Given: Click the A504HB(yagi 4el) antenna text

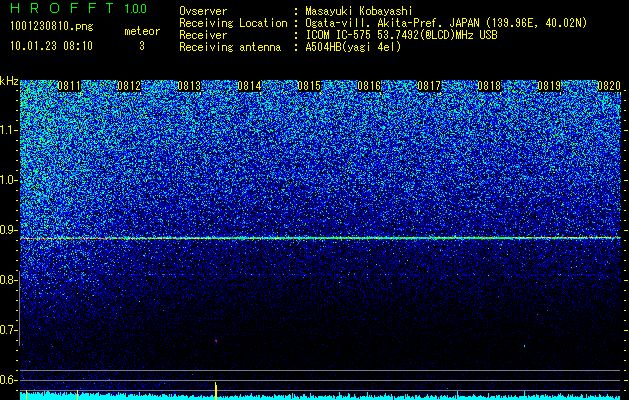Looking at the screenshot, I should (x=353, y=47).
